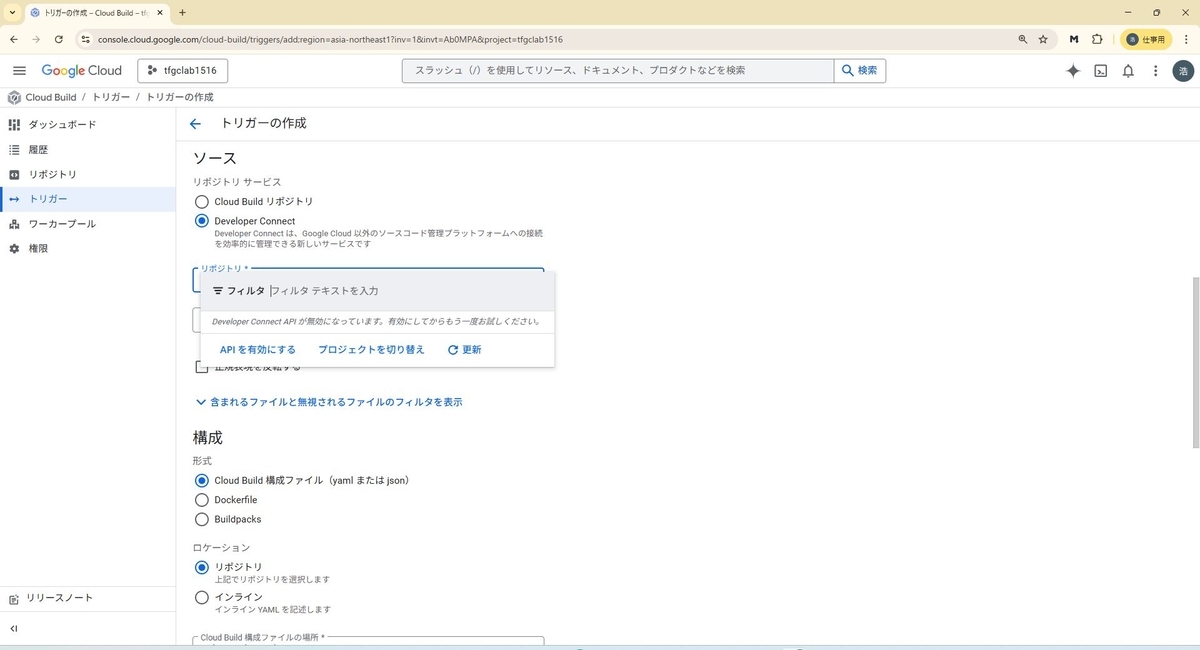The width and height of the screenshot is (1200, 650).
Task: Open the main navigation hamburger menu
Action: click(x=19, y=71)
